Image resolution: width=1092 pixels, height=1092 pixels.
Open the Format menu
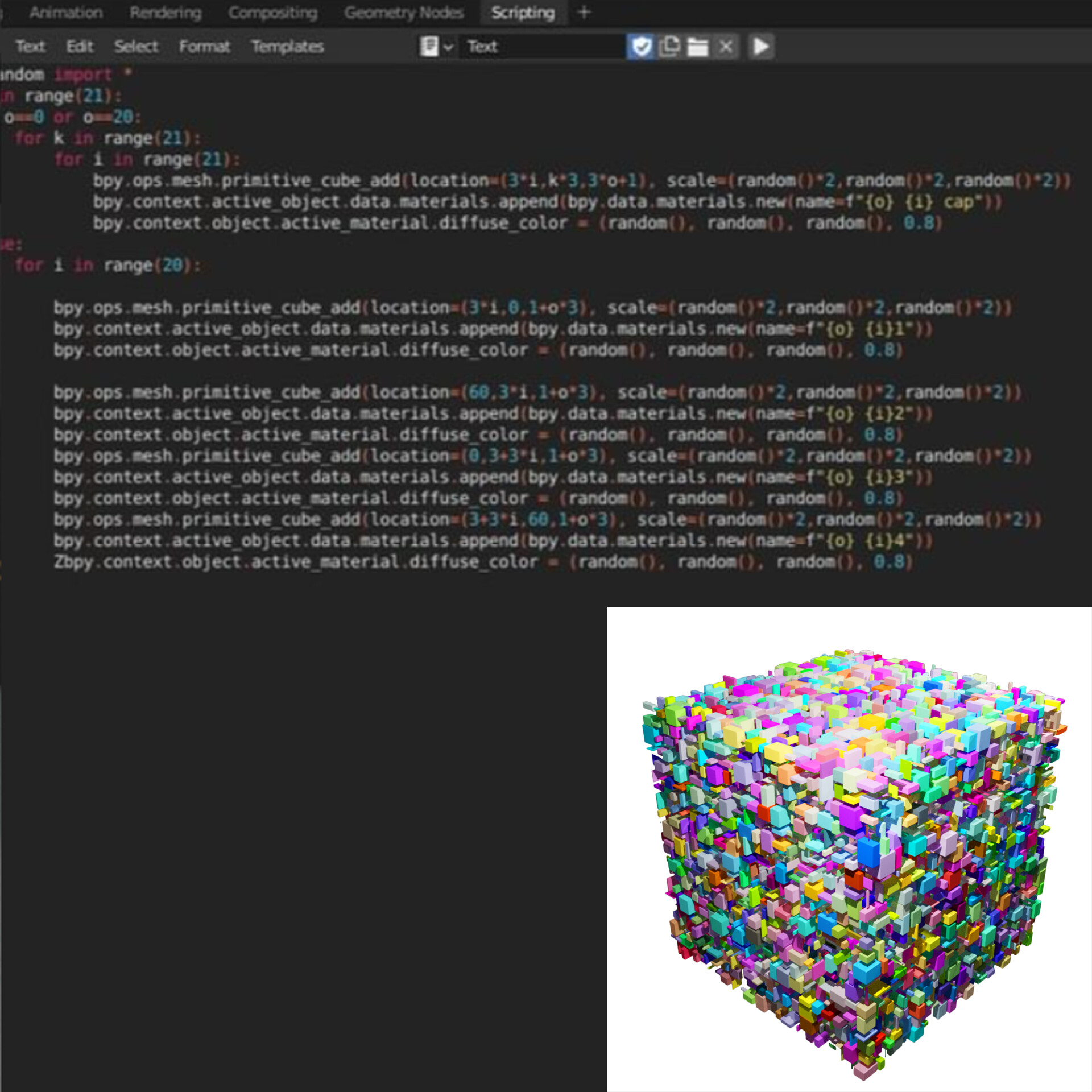coord(204,46)
